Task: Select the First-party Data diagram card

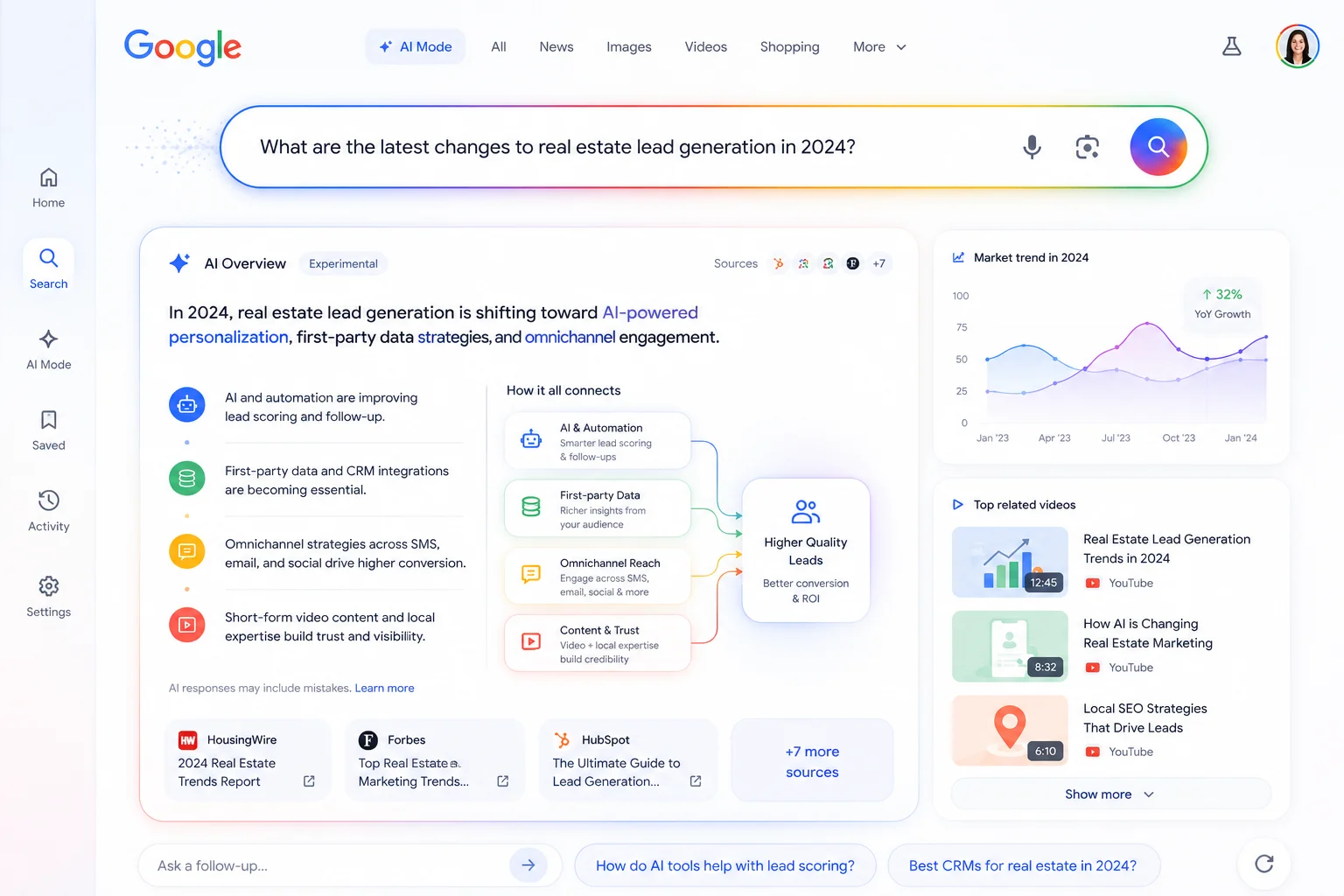Action: coord(598,508)
